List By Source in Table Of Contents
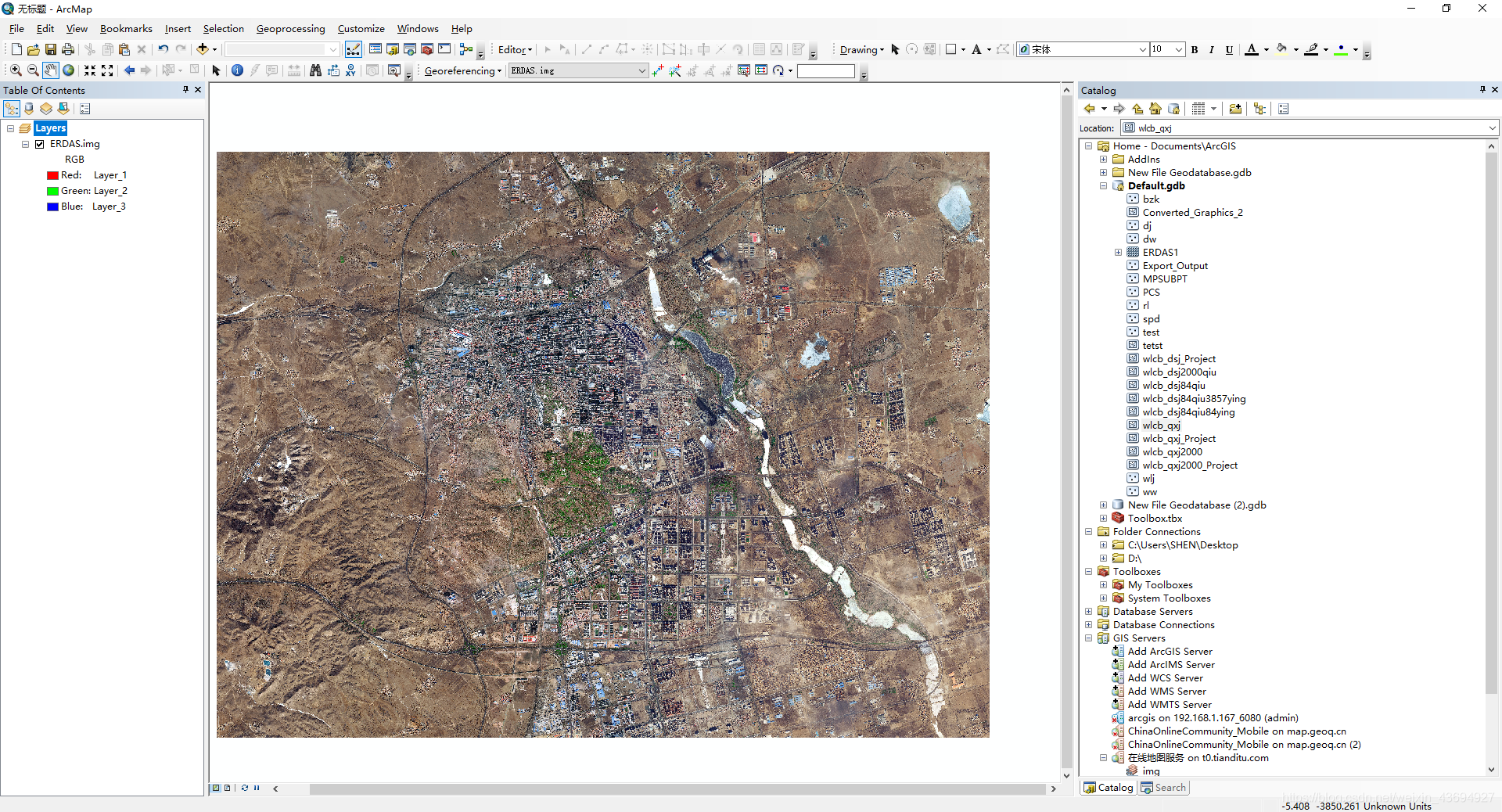Screen dimensions: 1502x812 tap(29, 109)
